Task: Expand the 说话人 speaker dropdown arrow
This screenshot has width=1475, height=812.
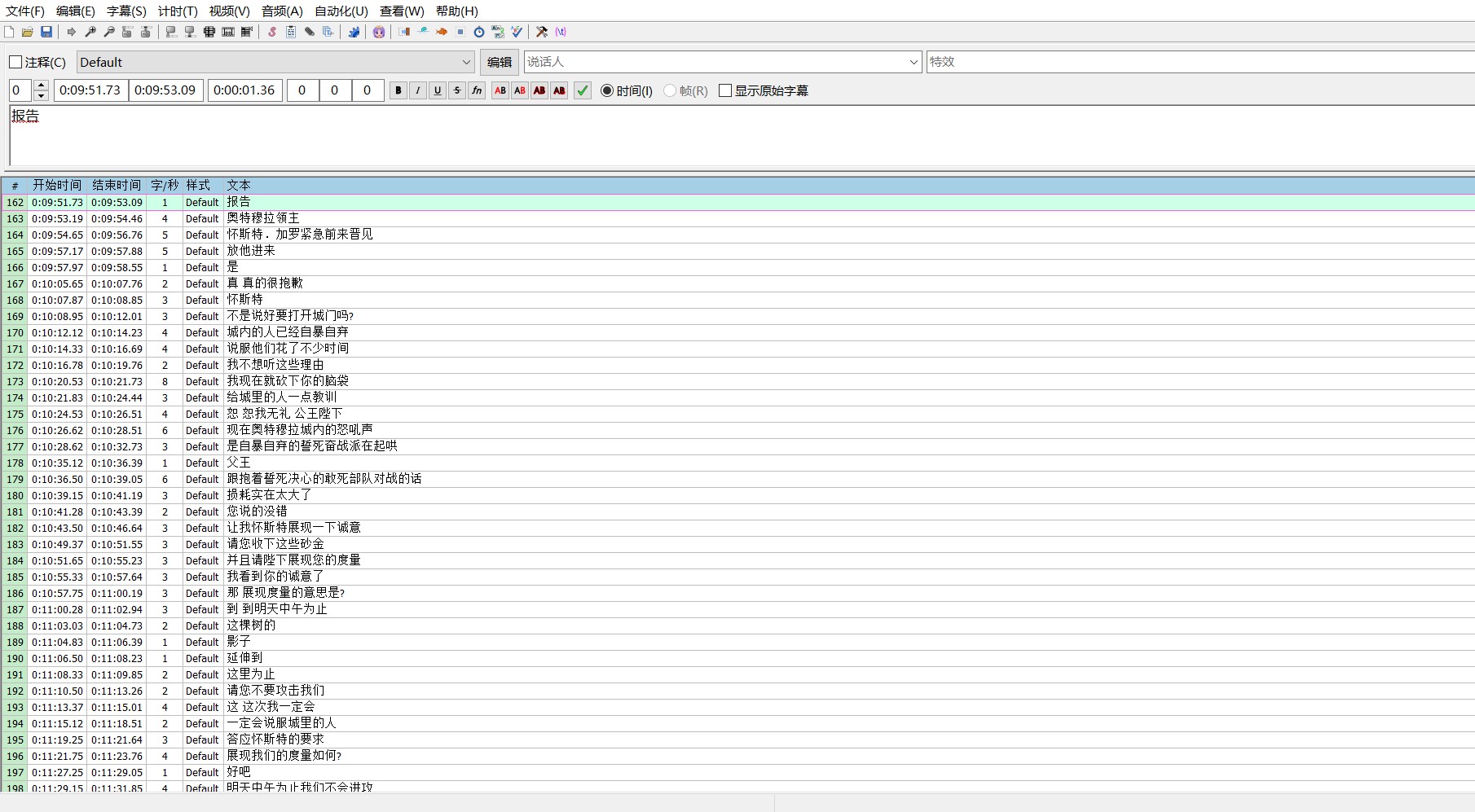Action: click(914, 62)
